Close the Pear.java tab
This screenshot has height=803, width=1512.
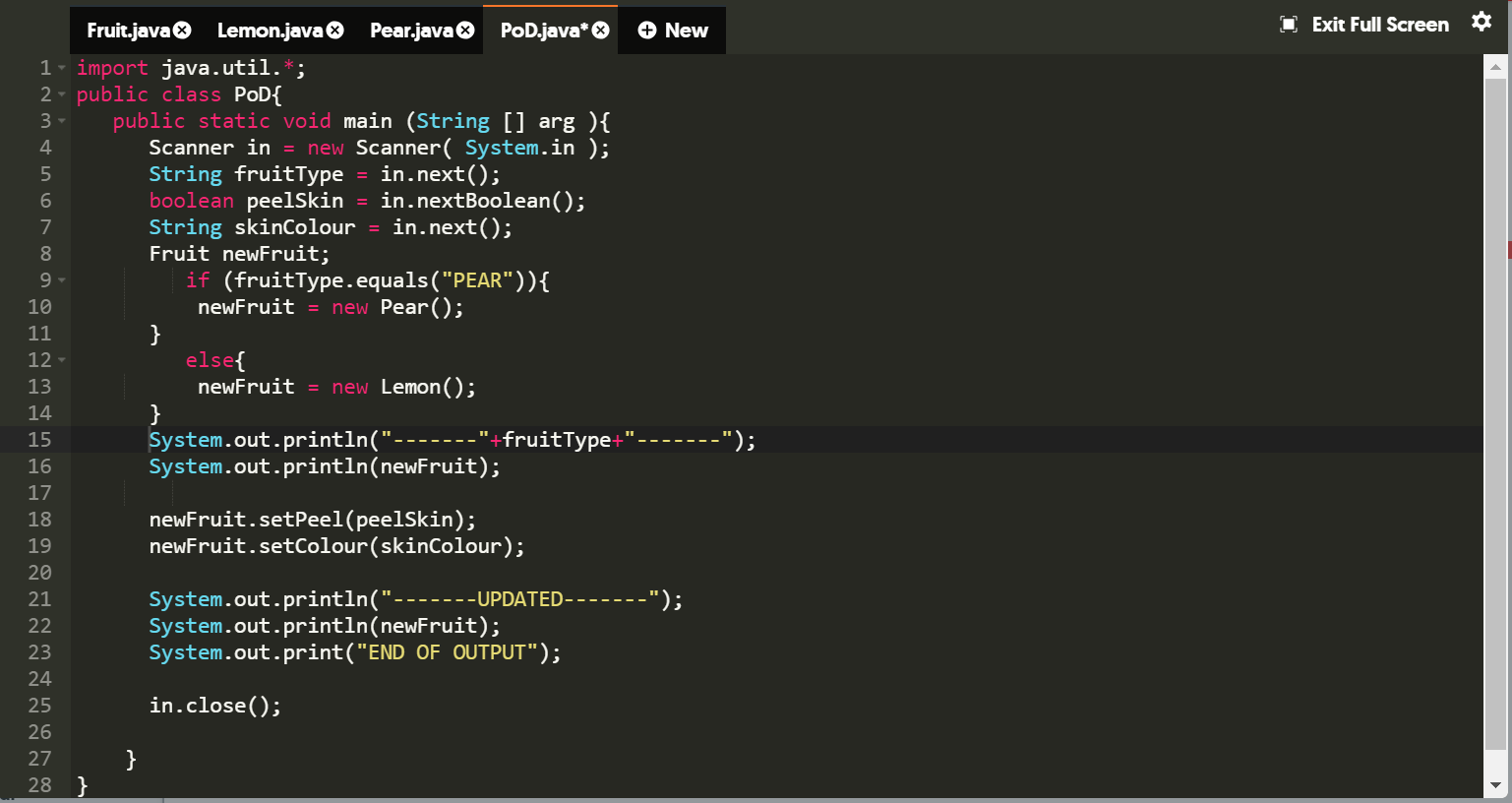coord(465,31)
